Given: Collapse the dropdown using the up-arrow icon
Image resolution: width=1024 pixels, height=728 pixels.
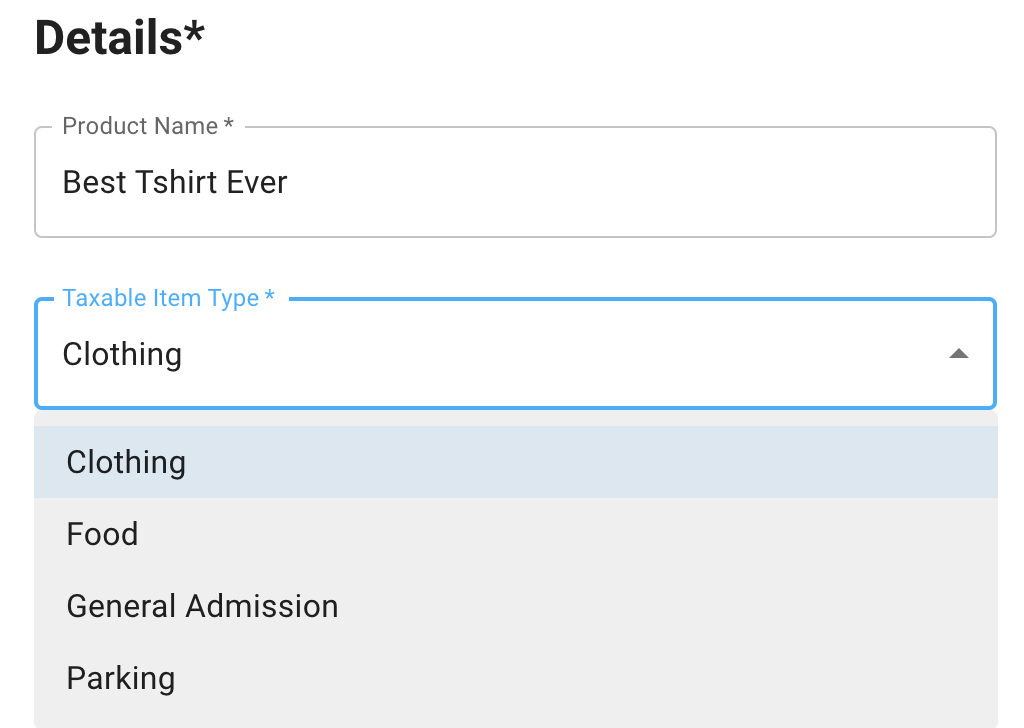Looking at the screenshot, I should 958,354.
